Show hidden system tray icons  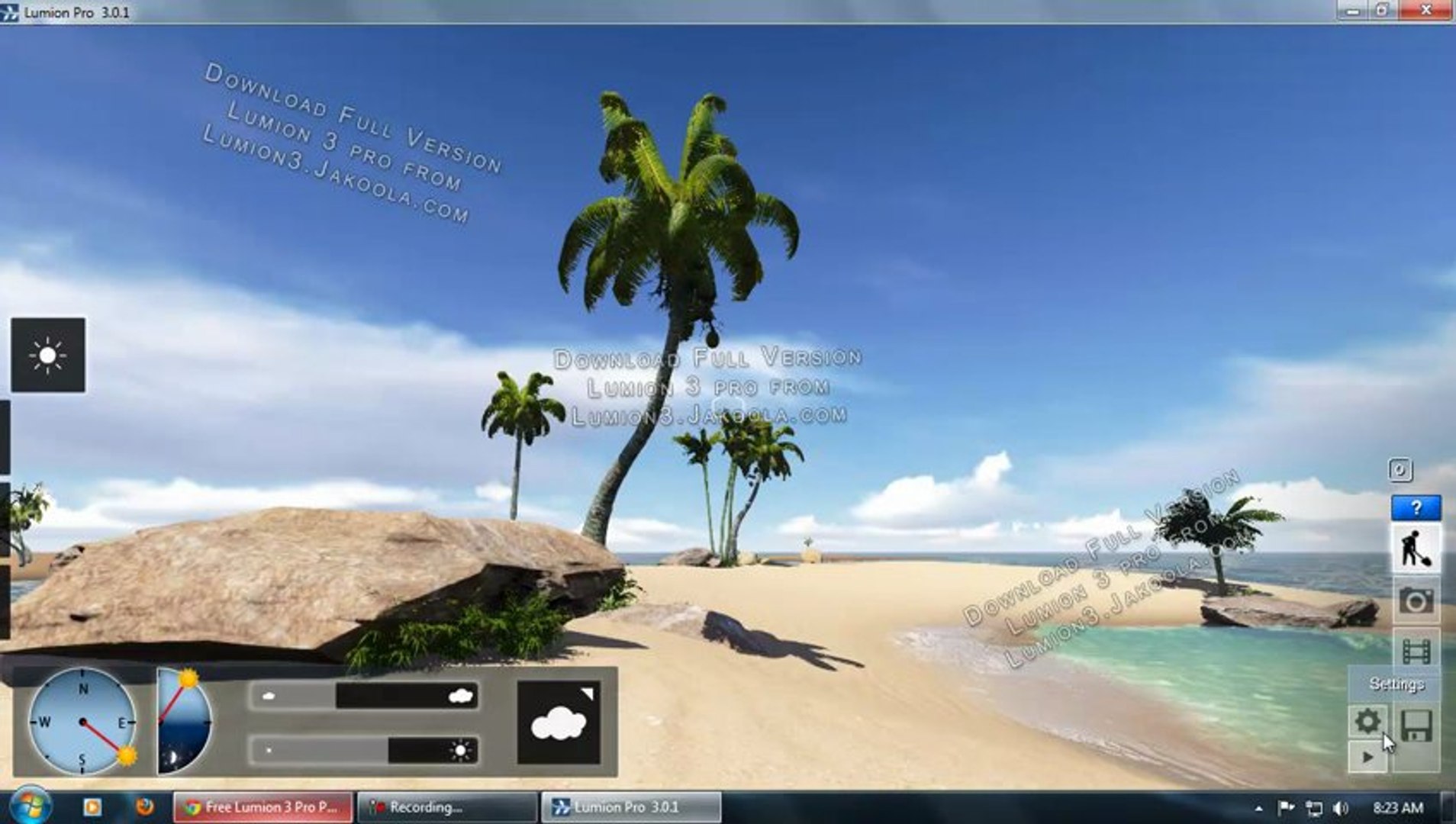point(1258,808)
